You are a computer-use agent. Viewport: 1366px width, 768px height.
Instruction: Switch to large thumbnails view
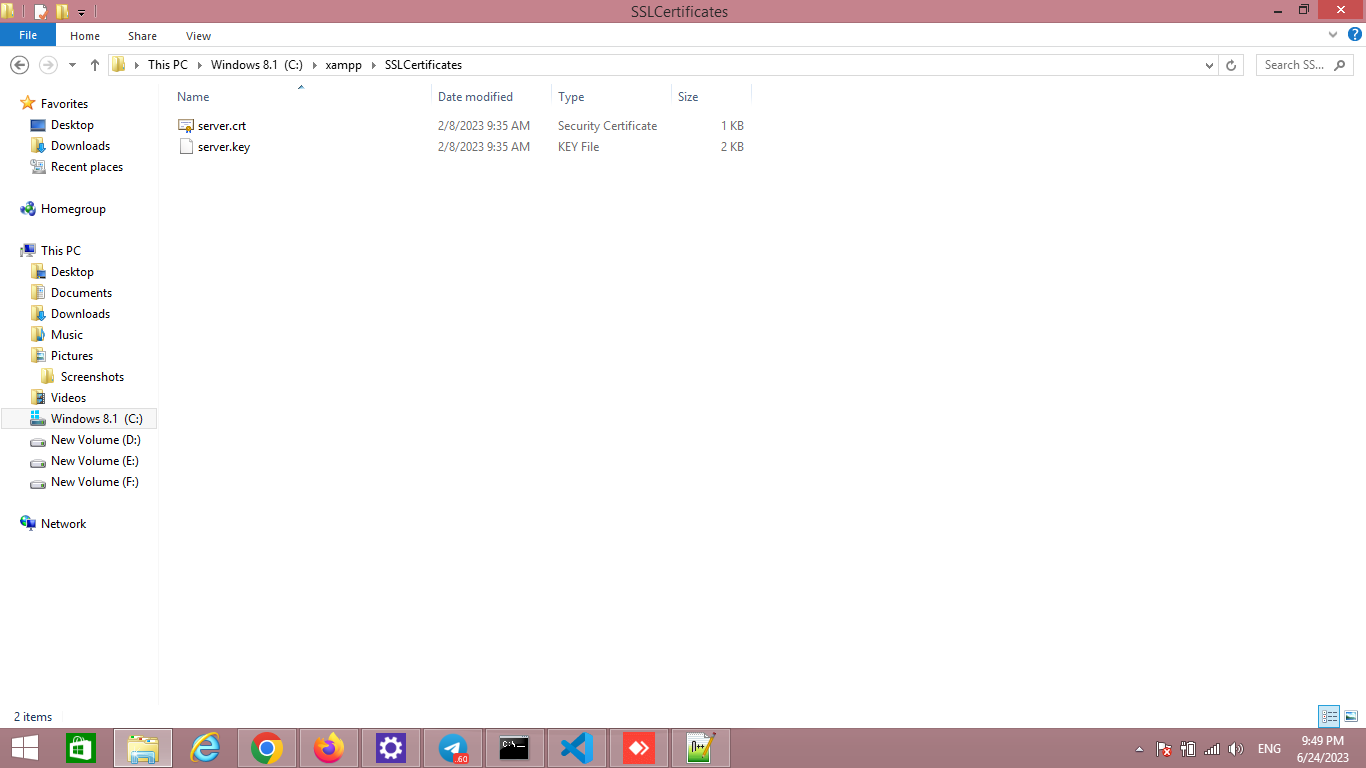tap(1350, 716)
